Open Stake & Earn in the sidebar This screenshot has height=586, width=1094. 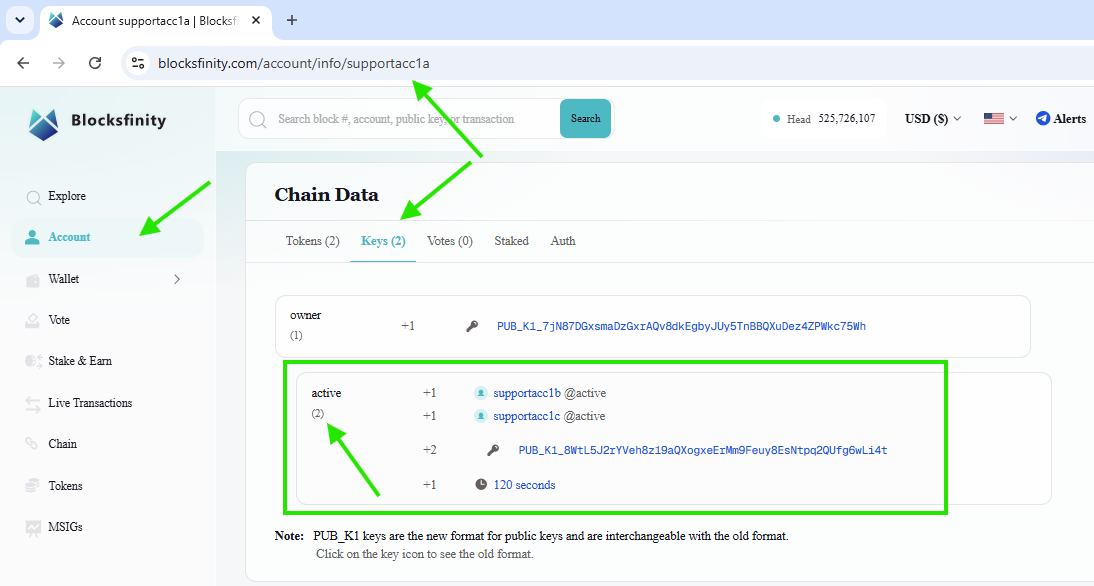(x=80, y=361)
